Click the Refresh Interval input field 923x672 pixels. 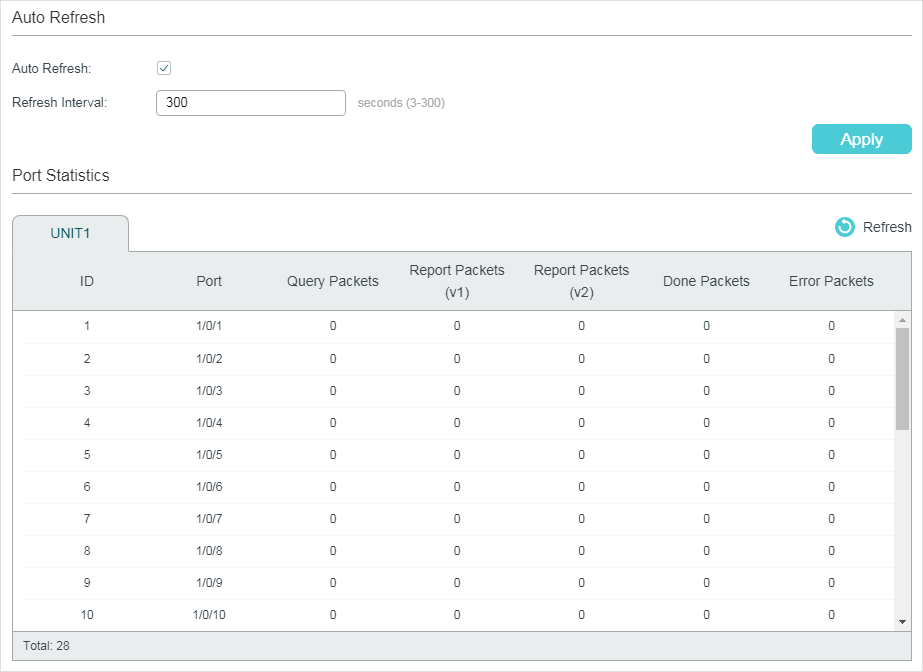(x=250, y=103)
